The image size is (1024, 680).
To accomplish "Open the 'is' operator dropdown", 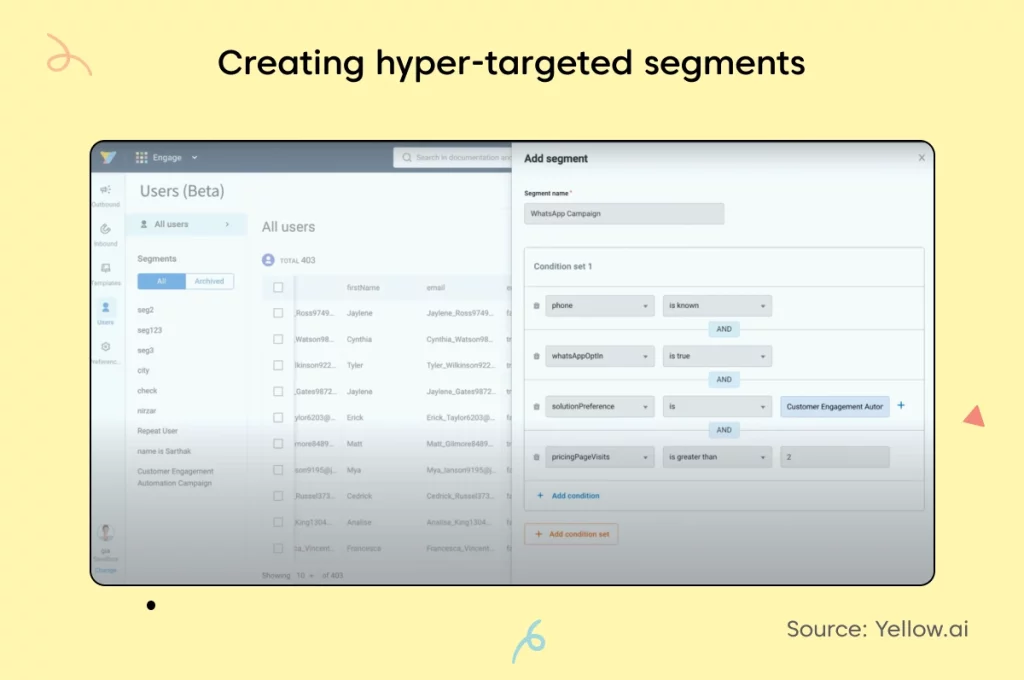I will coord(717,406).
